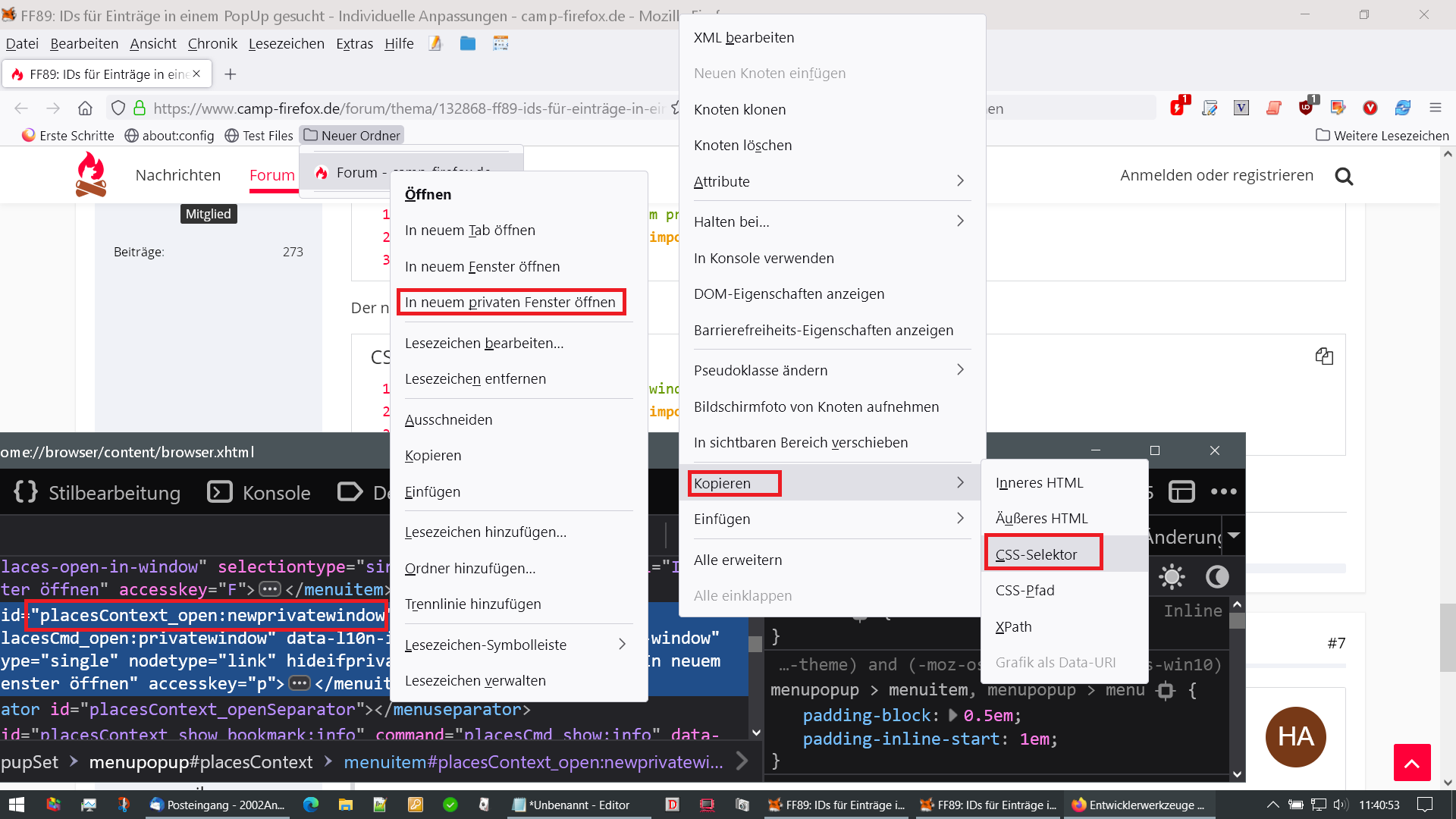This screenshot has width=1456, height=819.
Task: Expand the Pseudoklasse ändern submenu
Action: tap(832, 370)
